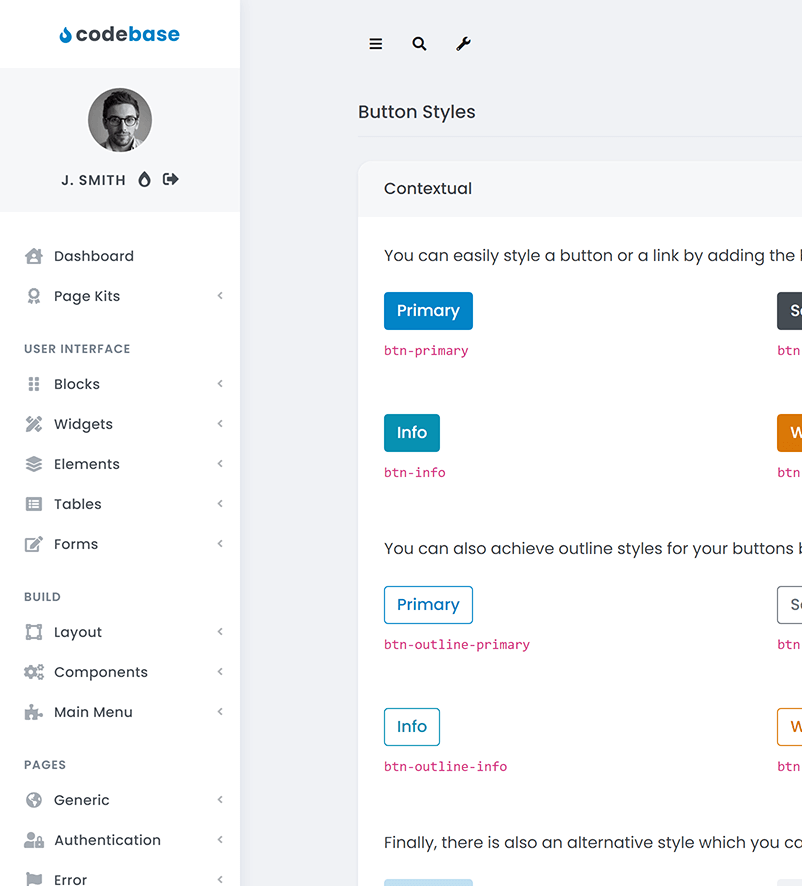Click the droplet icon beside J. SMITH
802x886 pixels.
pyautogui.click(x=144, y=179)
